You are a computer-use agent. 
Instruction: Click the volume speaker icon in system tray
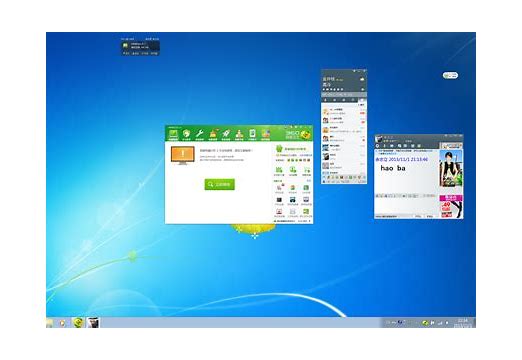447,323
